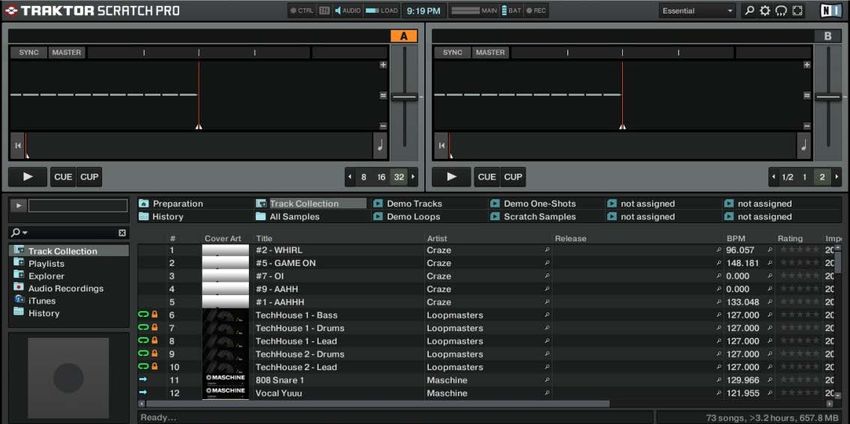Toggle SYNC on Deck A

tap(29, 53)
